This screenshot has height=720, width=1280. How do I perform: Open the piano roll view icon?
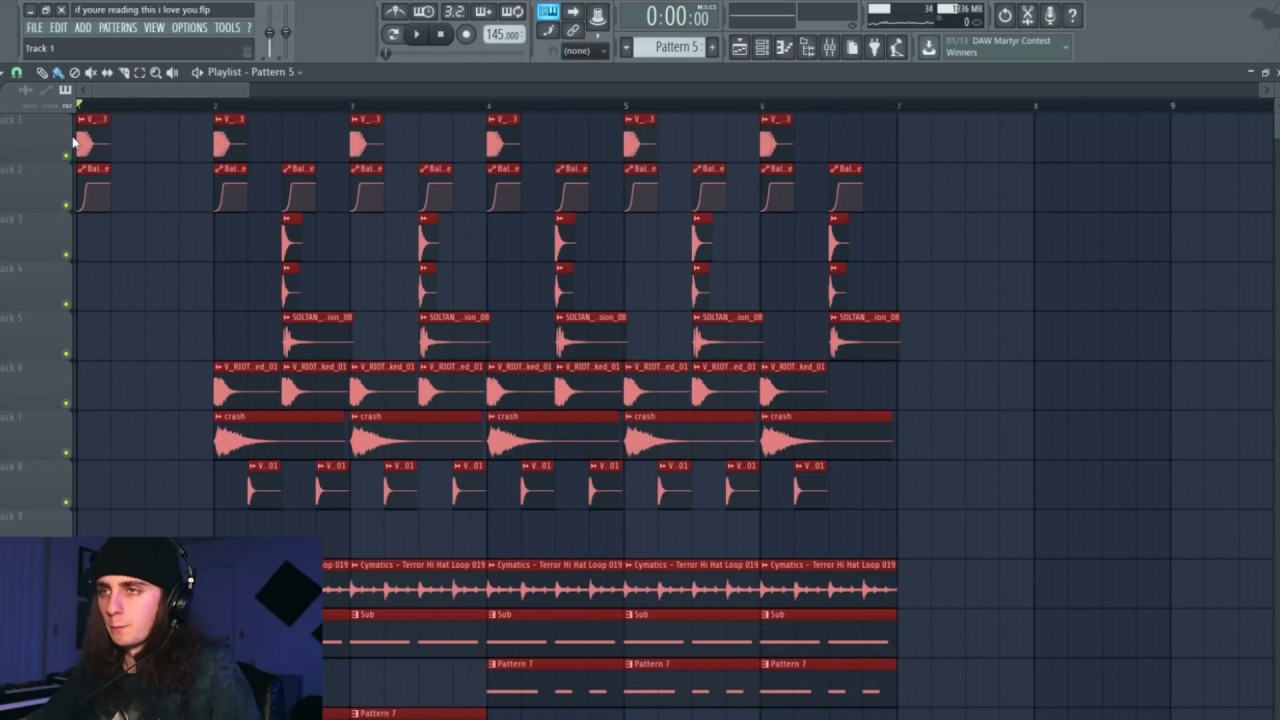(784, 47)
